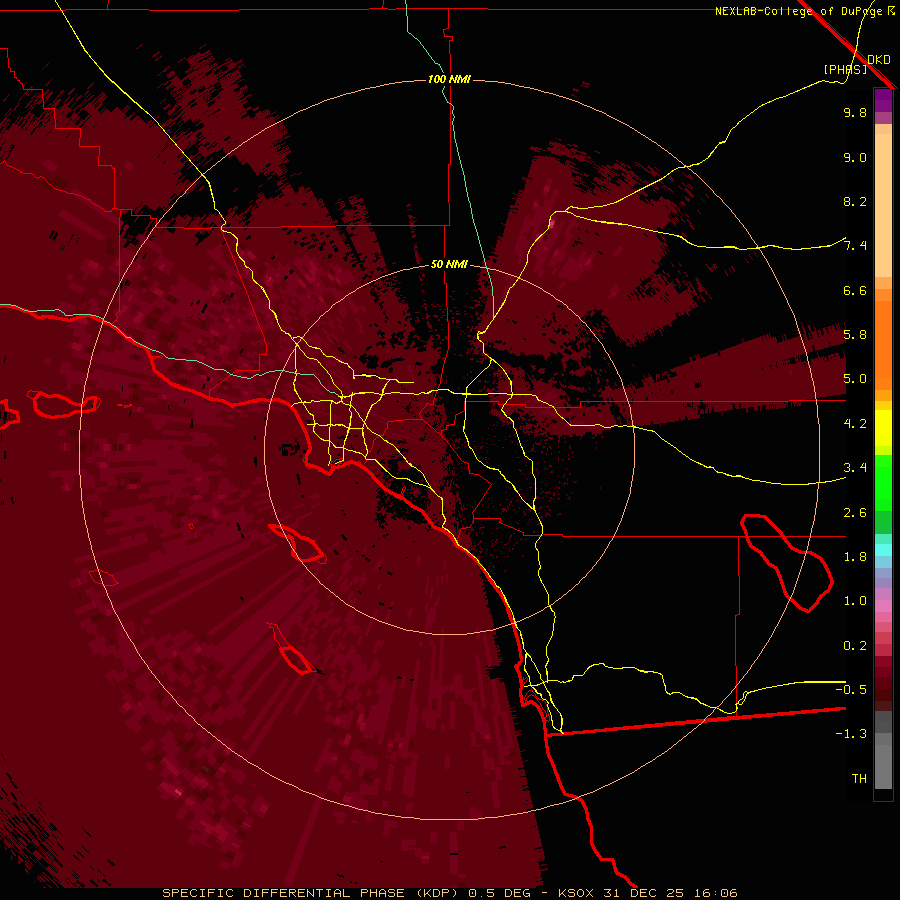Image resolution: width=900 pixels, height=900 pixels.
Task: Pick the pink colorbar segment
Action: click(x=883, y=606)
